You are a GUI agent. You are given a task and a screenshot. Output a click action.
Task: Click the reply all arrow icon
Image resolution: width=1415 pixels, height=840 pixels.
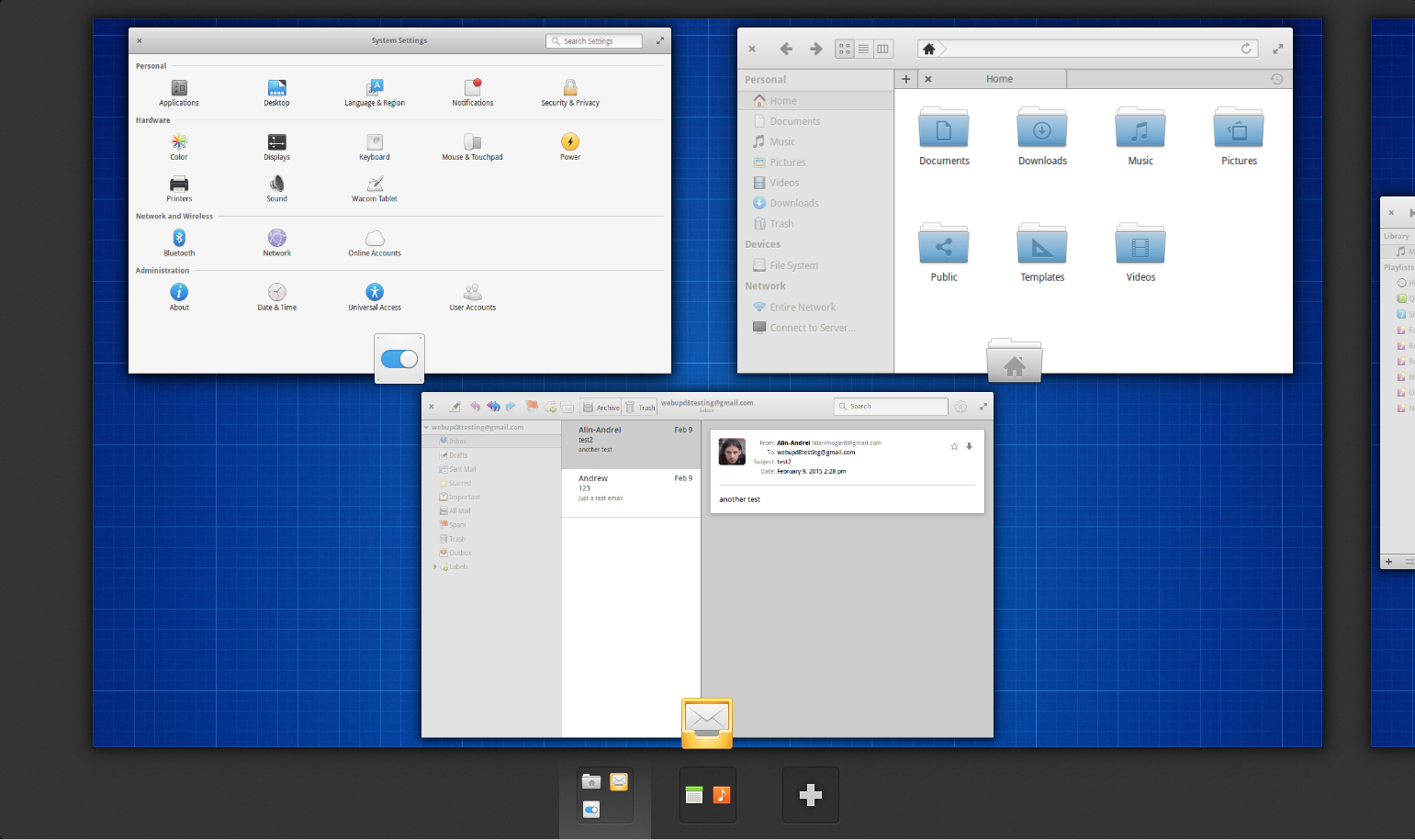point(493,406)
